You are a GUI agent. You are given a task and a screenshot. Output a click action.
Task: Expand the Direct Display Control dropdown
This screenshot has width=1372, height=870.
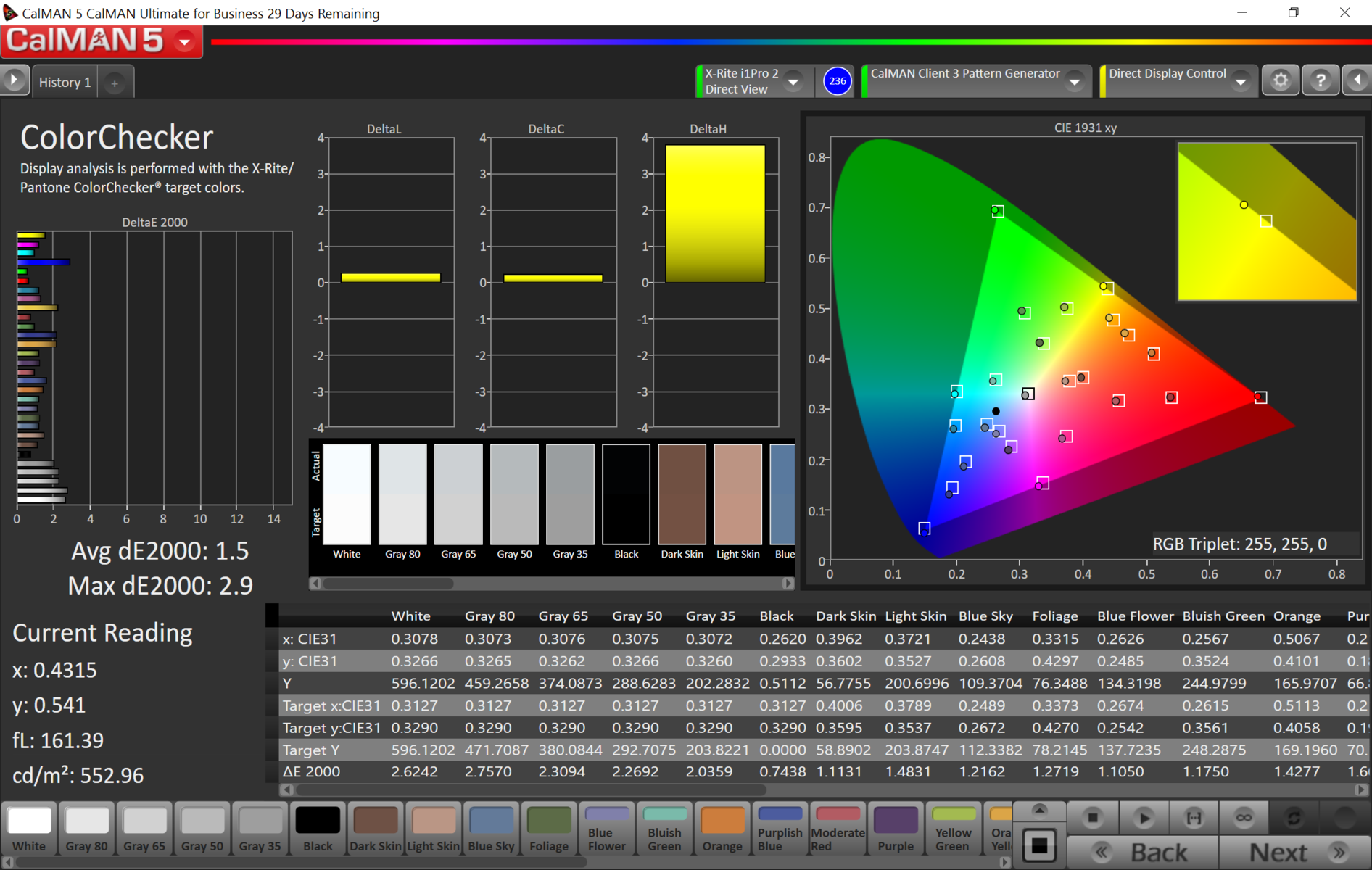point(1241,82)
